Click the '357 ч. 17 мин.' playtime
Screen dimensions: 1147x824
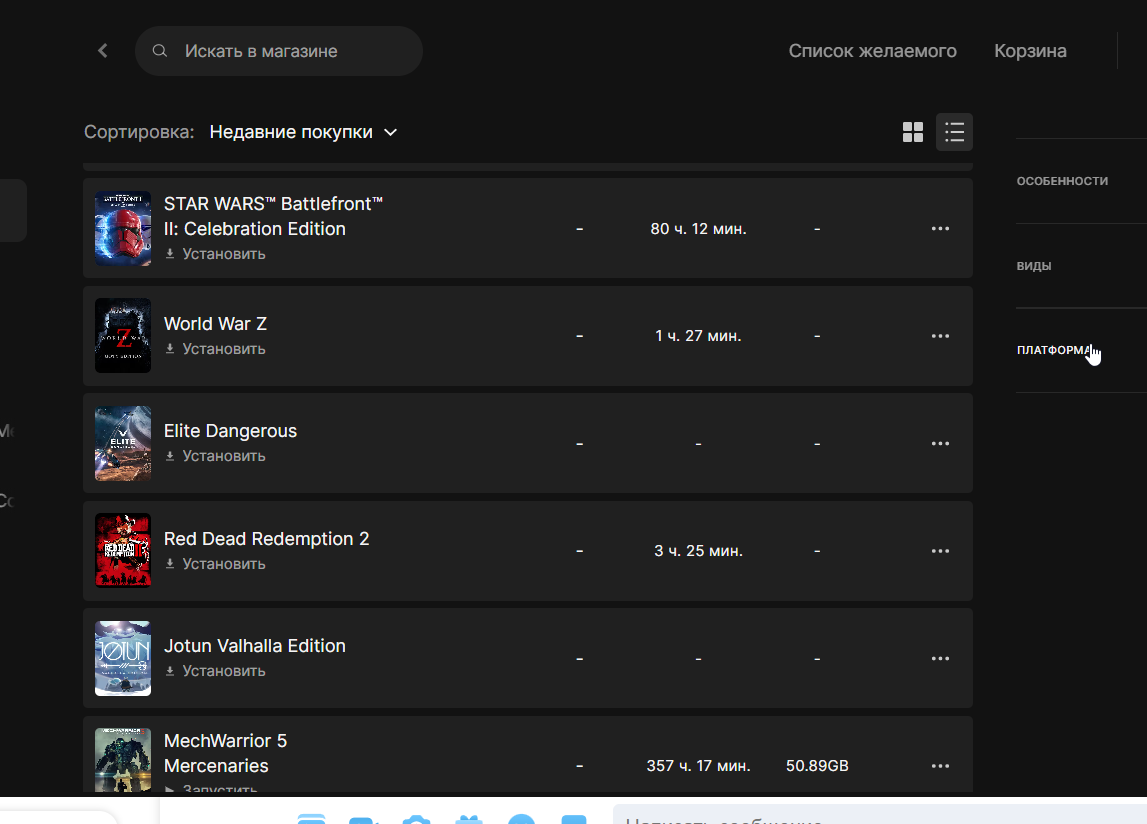(699, 765)
